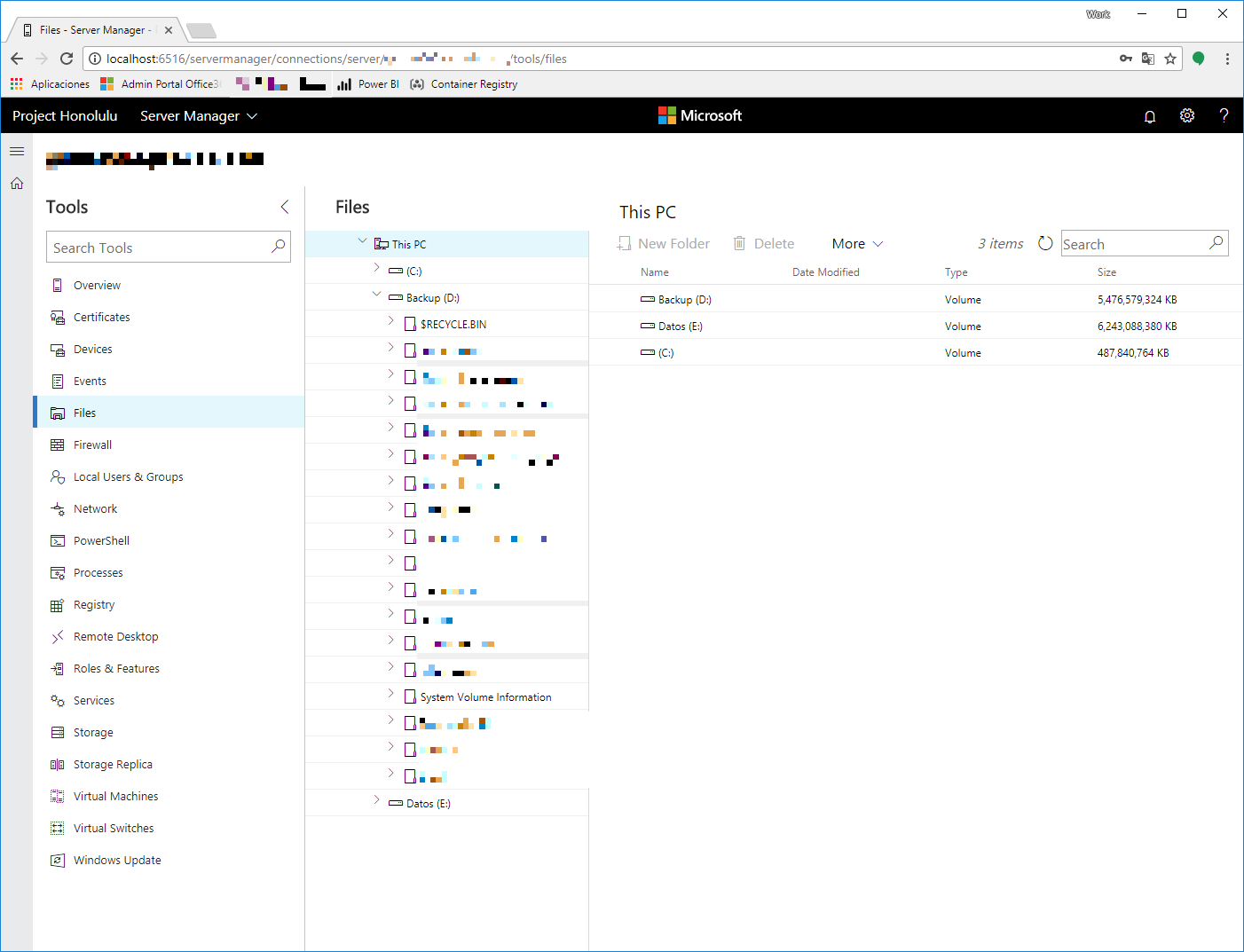Open the Power BI bookmark
This screenshot has height=952, width=1244.
coord(368,84)
